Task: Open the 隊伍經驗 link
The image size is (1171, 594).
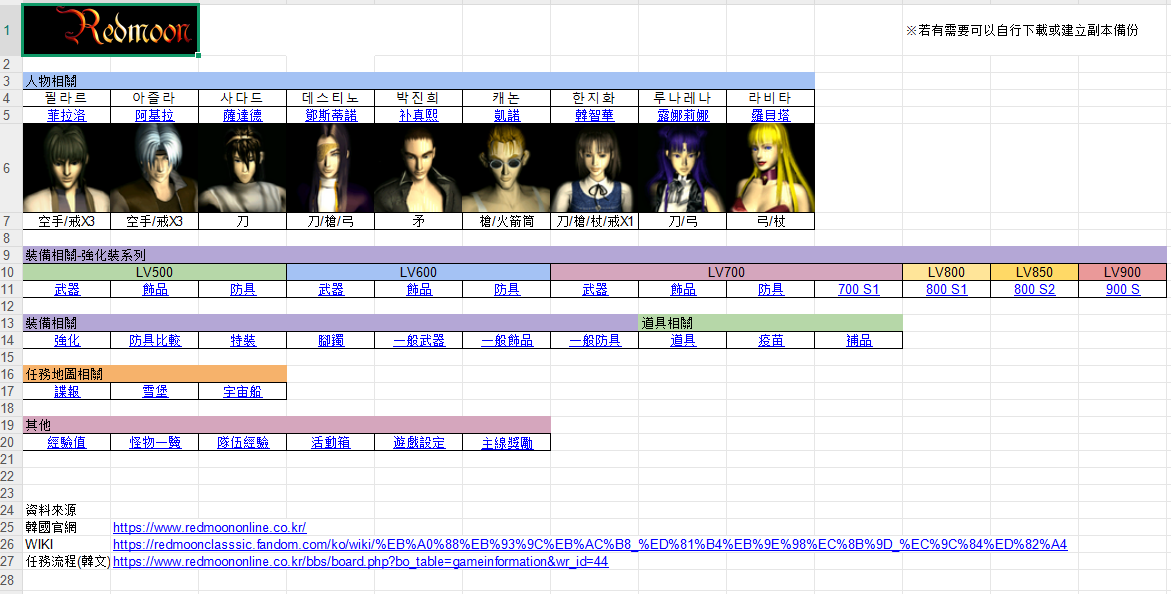Action: 243,442
